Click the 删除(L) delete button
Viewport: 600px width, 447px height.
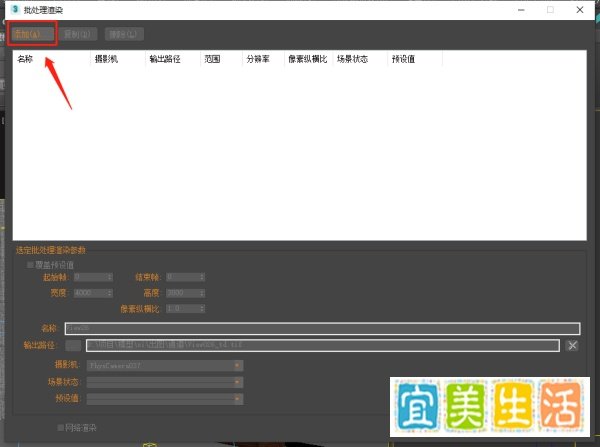point(124,34)
